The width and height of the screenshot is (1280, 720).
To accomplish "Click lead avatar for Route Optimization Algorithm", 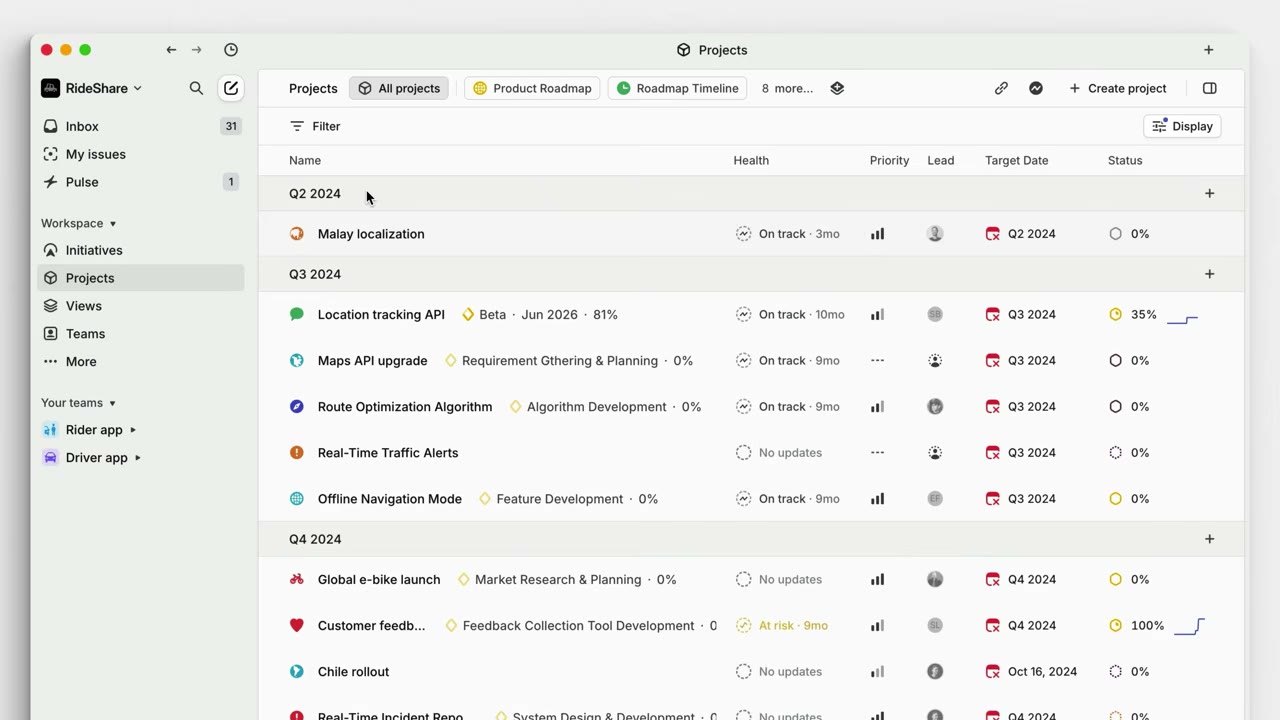I will point(935,407).
